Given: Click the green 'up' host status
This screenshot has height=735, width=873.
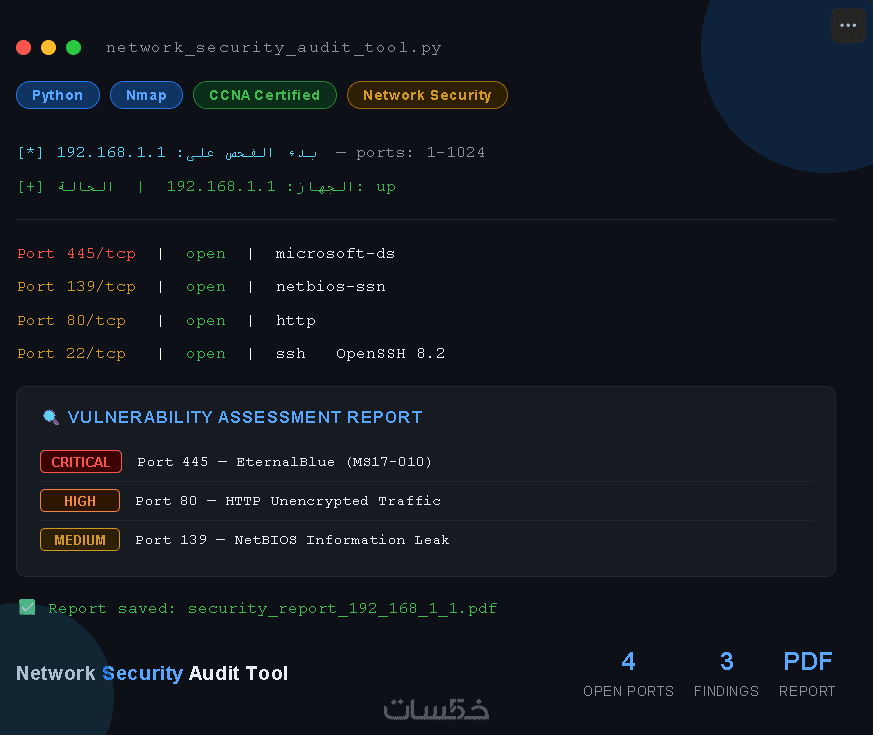Looking at the screenshot, I should click(386, 187).
